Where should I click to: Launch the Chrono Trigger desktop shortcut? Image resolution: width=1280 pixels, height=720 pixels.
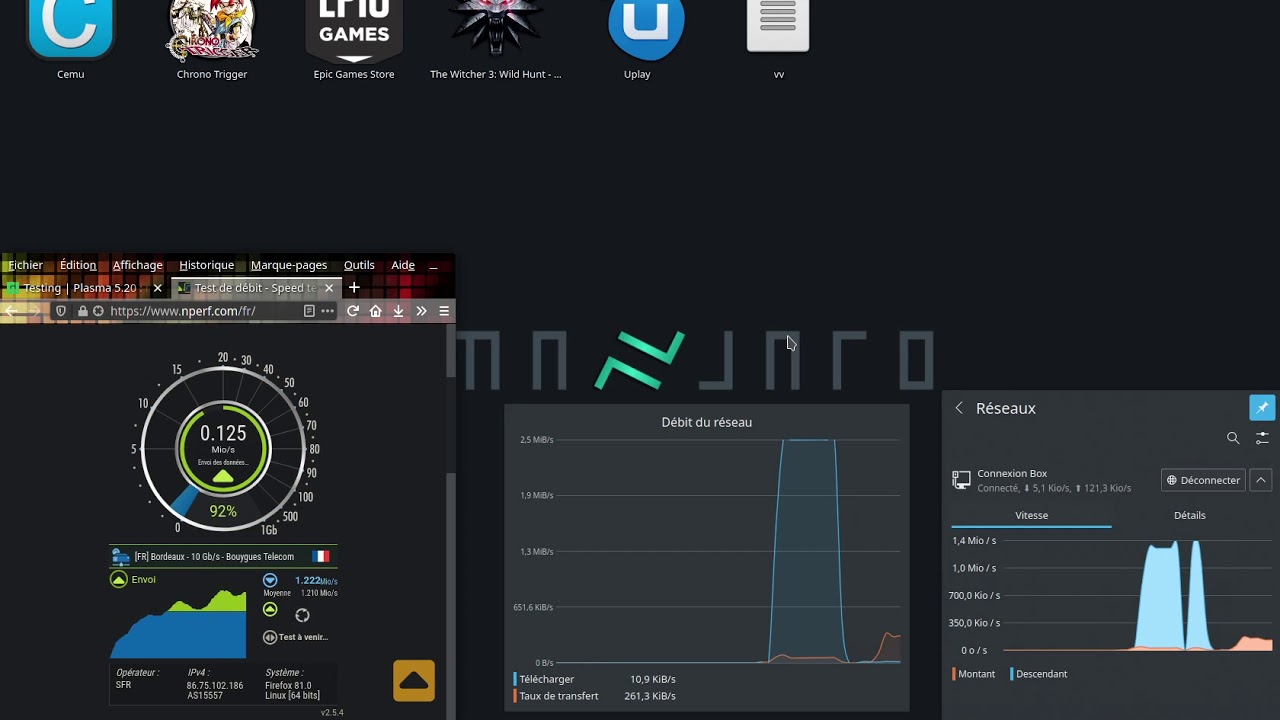212,40
